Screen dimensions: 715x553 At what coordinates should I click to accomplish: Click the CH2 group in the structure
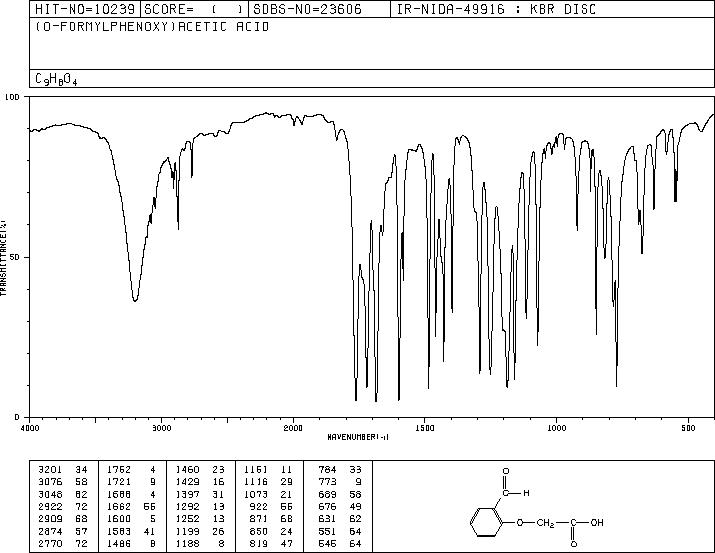click(x=546, y=523)
